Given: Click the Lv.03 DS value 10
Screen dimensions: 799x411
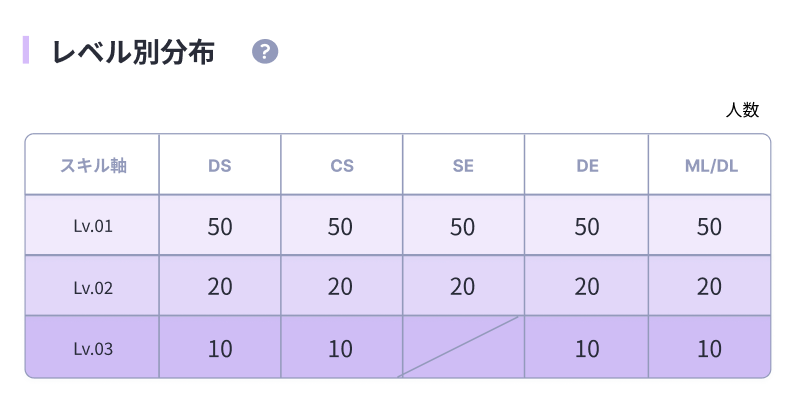Looking at the screenshot, I should click(220, 349).
